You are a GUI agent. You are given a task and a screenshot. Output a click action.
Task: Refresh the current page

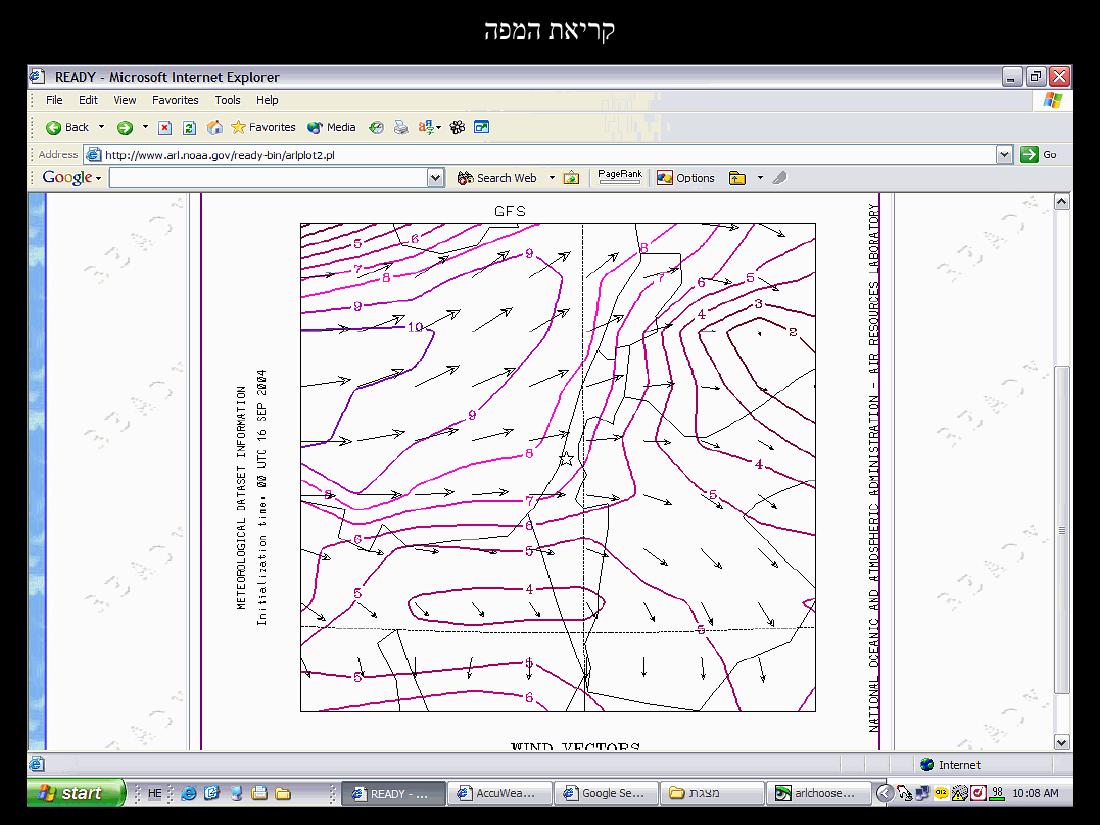[189, 128]
